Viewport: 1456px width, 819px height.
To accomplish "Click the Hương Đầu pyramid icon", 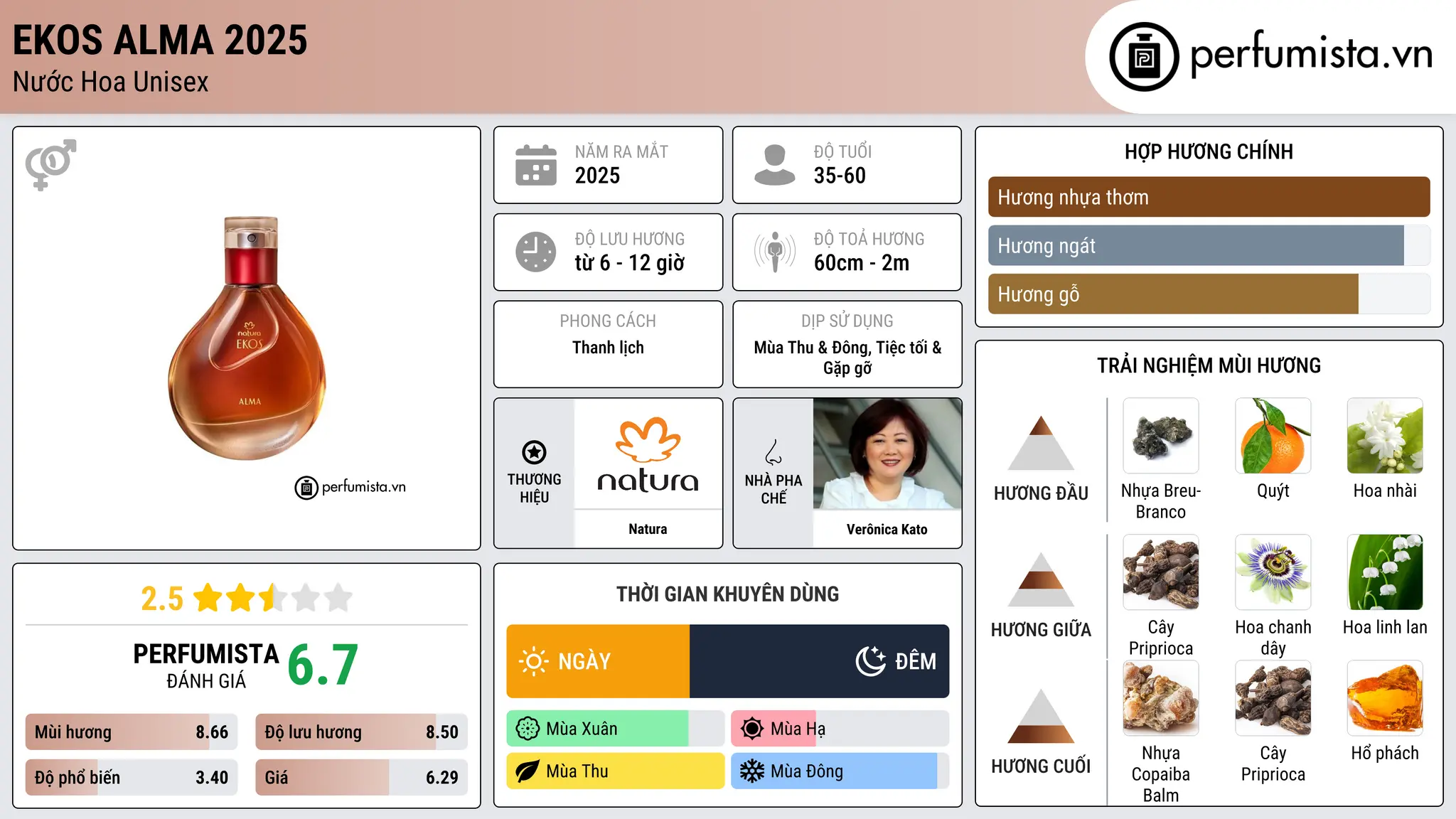I will pos(1041,443).
